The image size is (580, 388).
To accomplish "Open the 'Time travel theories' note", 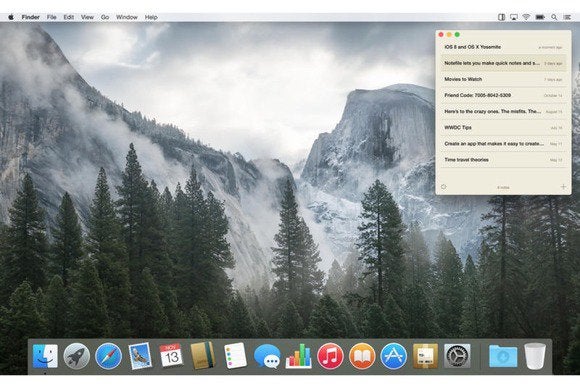I will click(x=503, y=160).
